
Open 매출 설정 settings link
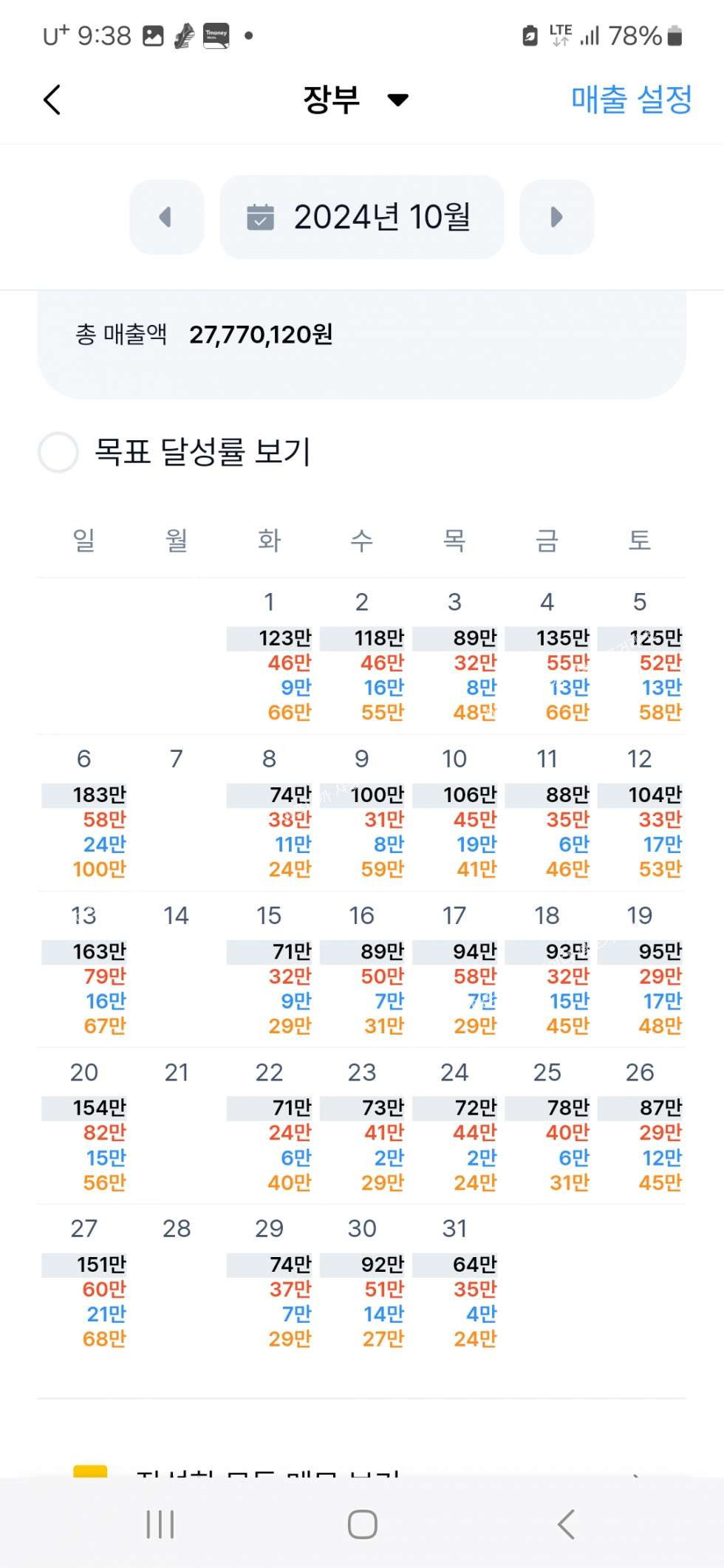631,100
